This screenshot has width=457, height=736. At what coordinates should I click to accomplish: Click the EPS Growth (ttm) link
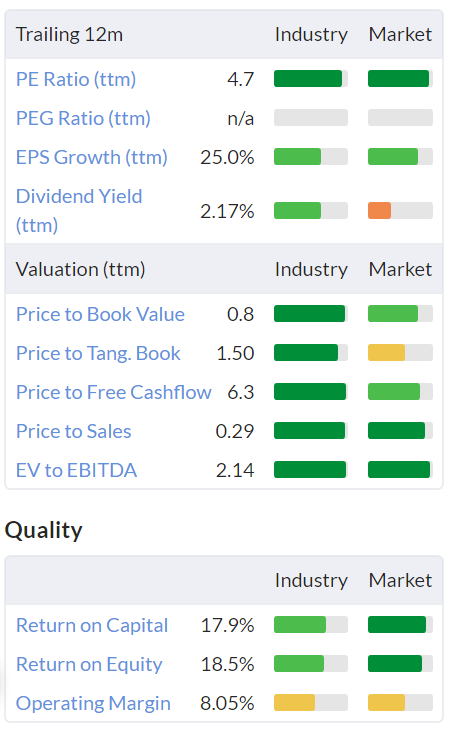(91, 157)
